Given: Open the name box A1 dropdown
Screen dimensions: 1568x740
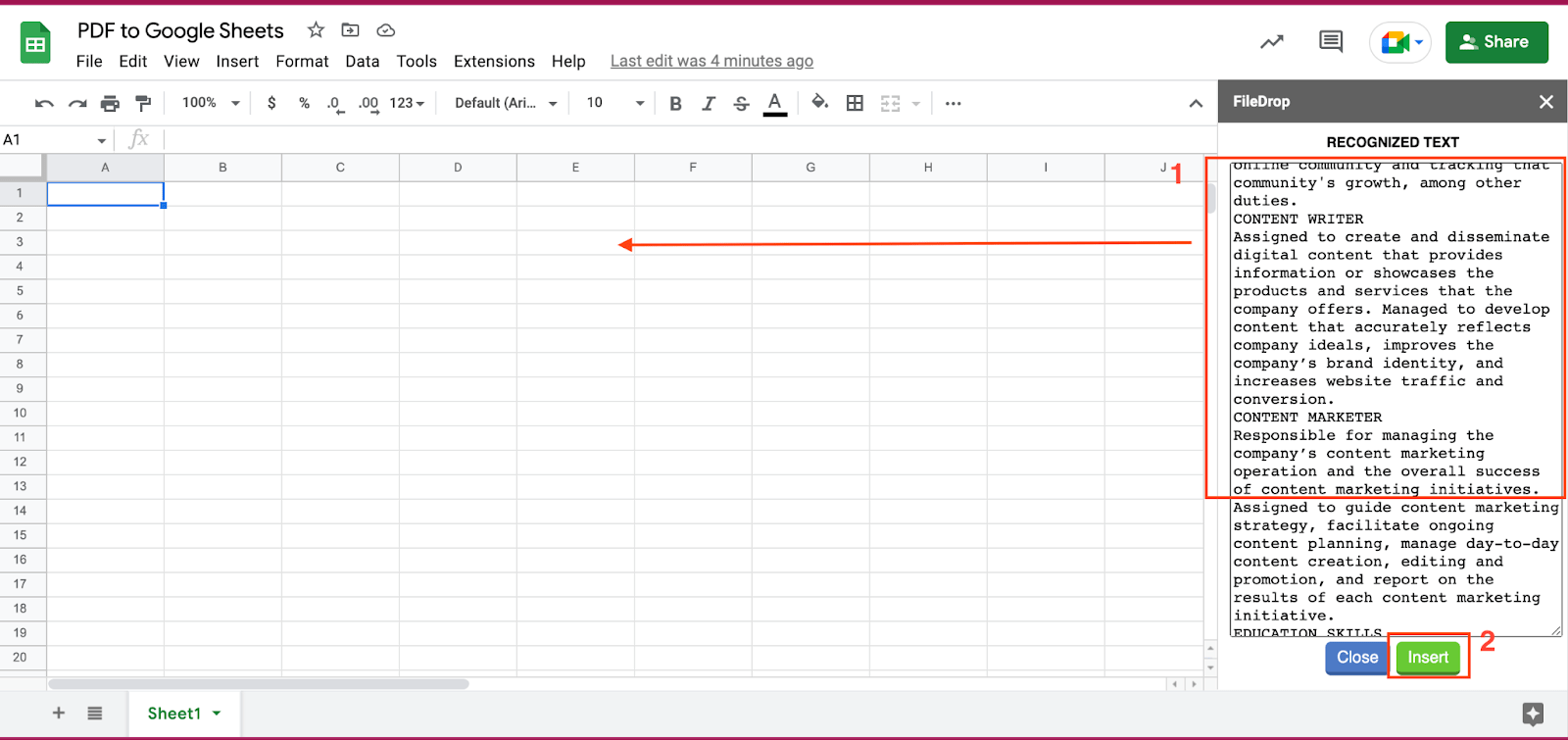Looking at the screenshot, I should [x=102, y=140].
